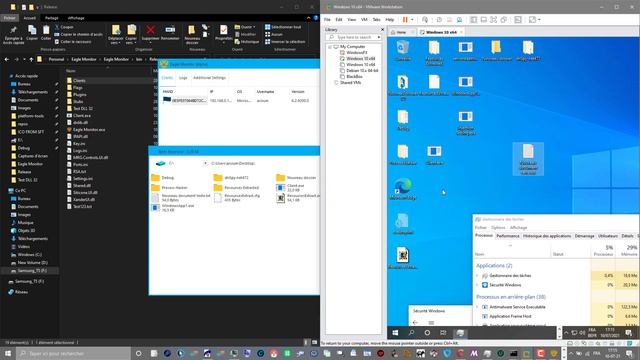Open power options dropdown next to pause
Viewport: 640px width, 360px height.
pos(412,20)
